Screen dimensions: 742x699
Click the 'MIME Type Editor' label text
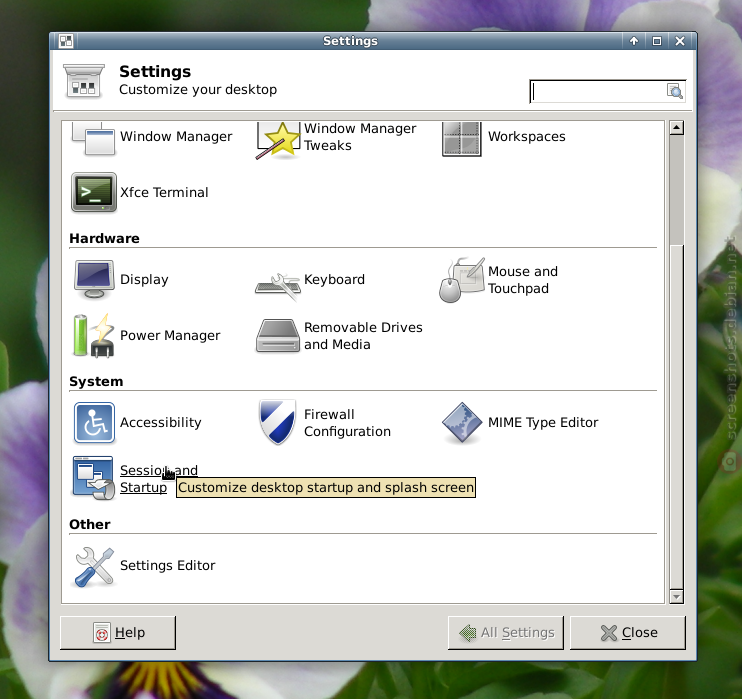coord(543,423)
